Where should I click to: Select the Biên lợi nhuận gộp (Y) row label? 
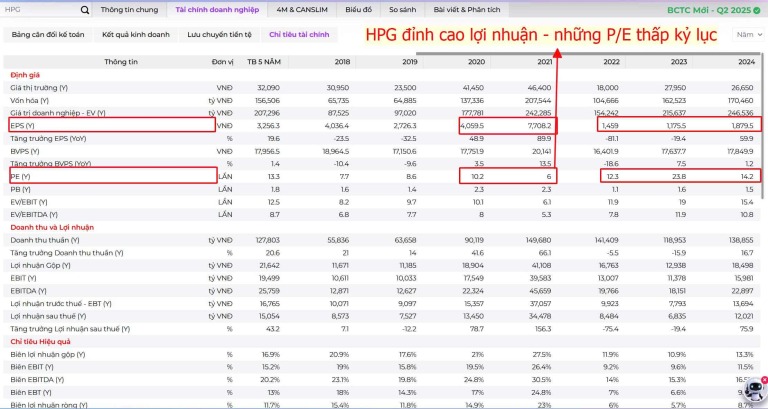(48, 354)
